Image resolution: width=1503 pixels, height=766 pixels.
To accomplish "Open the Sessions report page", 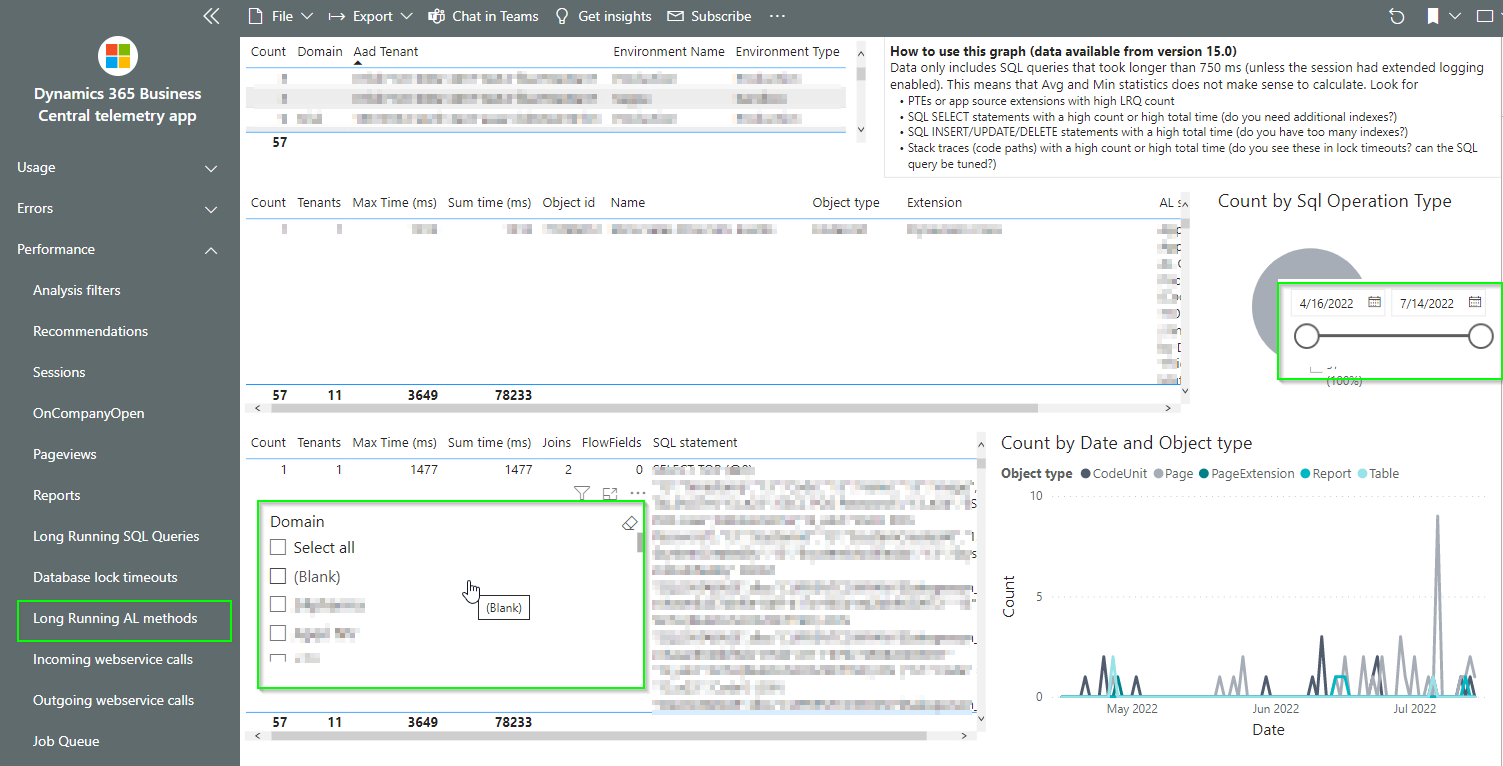I will click(x=58, y=372).
